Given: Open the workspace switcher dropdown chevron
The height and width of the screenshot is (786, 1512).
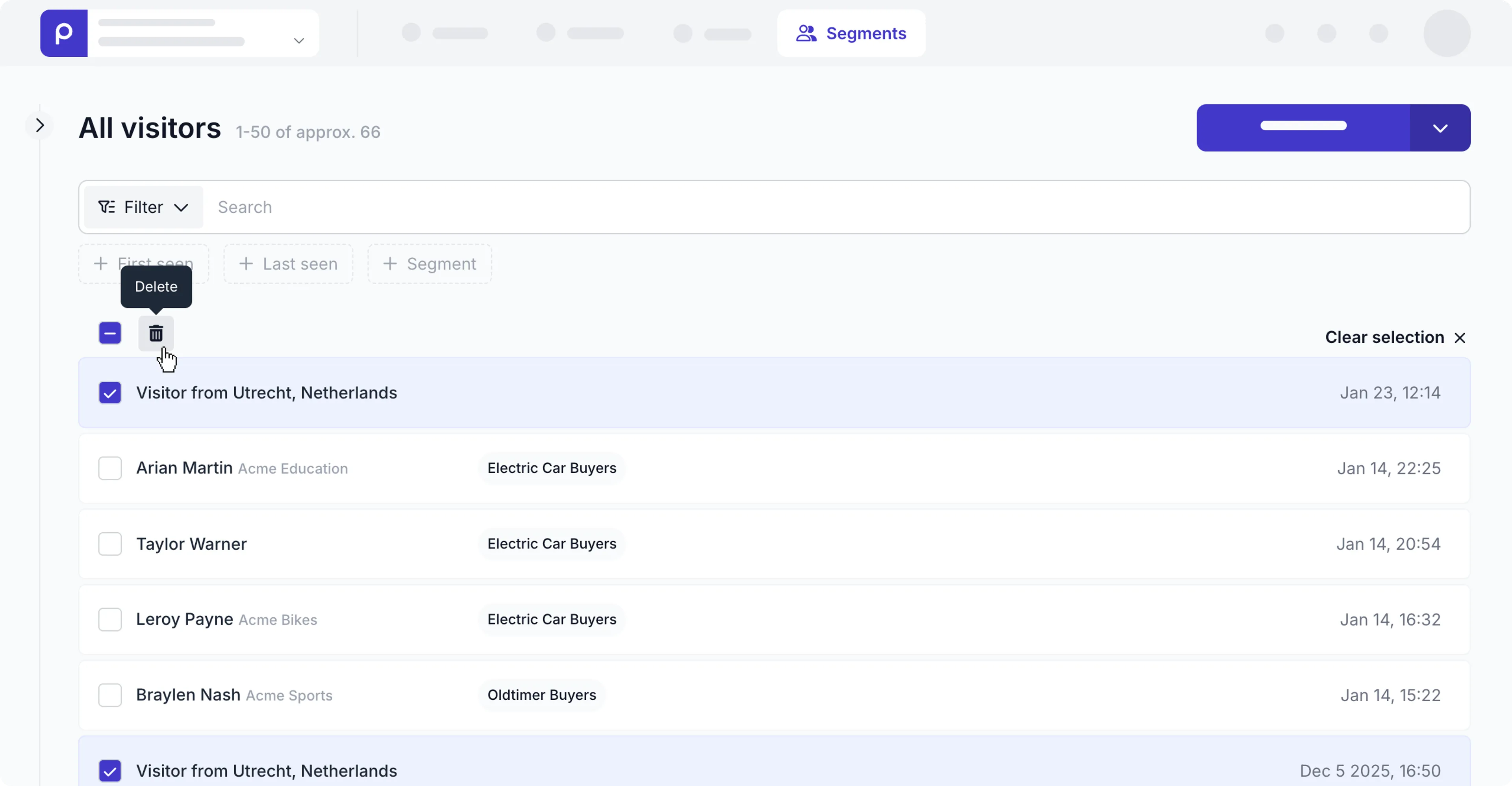Looking at the screenshot, I should (299, 41).
